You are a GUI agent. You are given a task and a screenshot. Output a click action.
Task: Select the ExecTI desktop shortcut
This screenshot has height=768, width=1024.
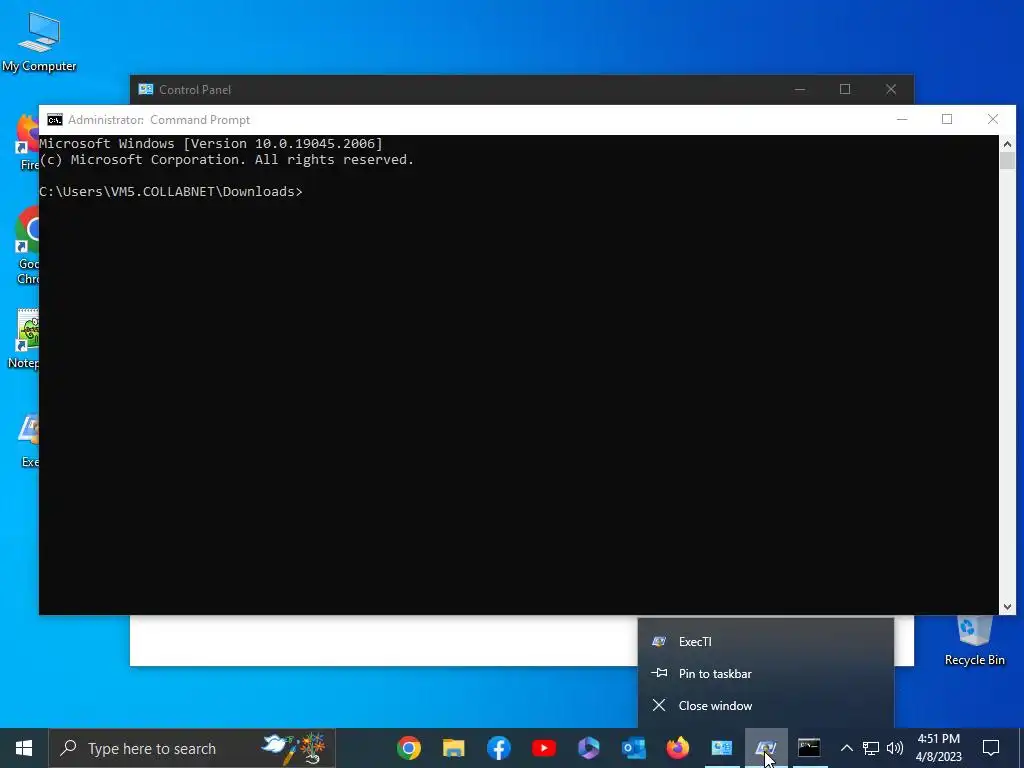[27, 441]
